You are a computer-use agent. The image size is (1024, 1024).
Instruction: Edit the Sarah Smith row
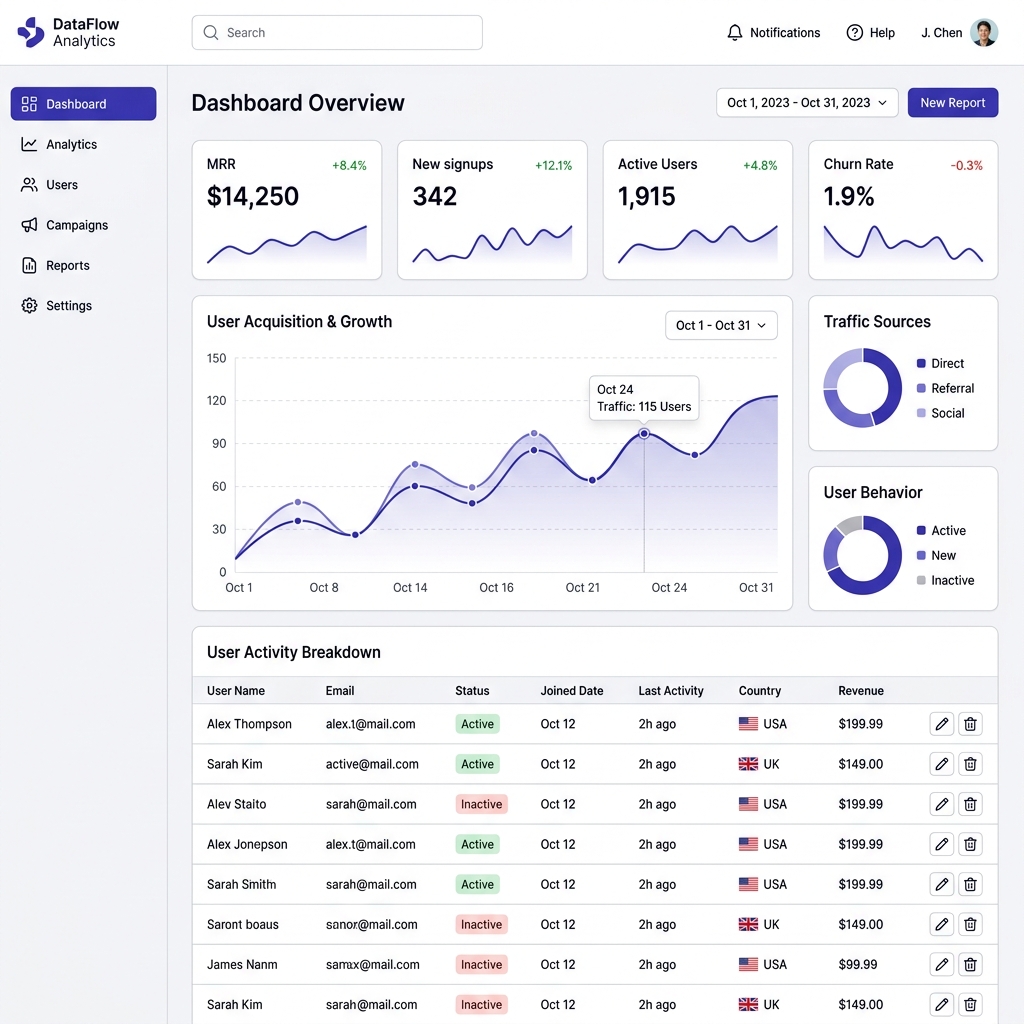pyautogui.click(x=942, y=884)
